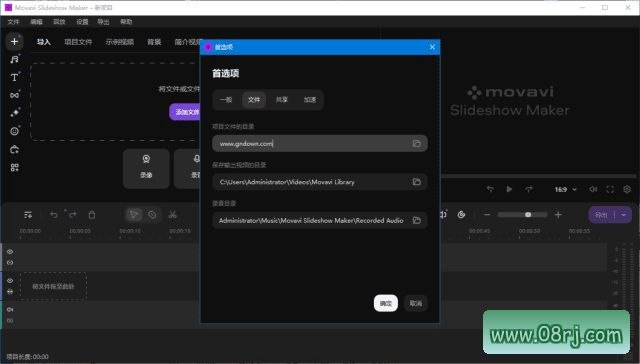The image size is (640, 364).
Task: Toggle link icon of middle video track
Action: 10,292
